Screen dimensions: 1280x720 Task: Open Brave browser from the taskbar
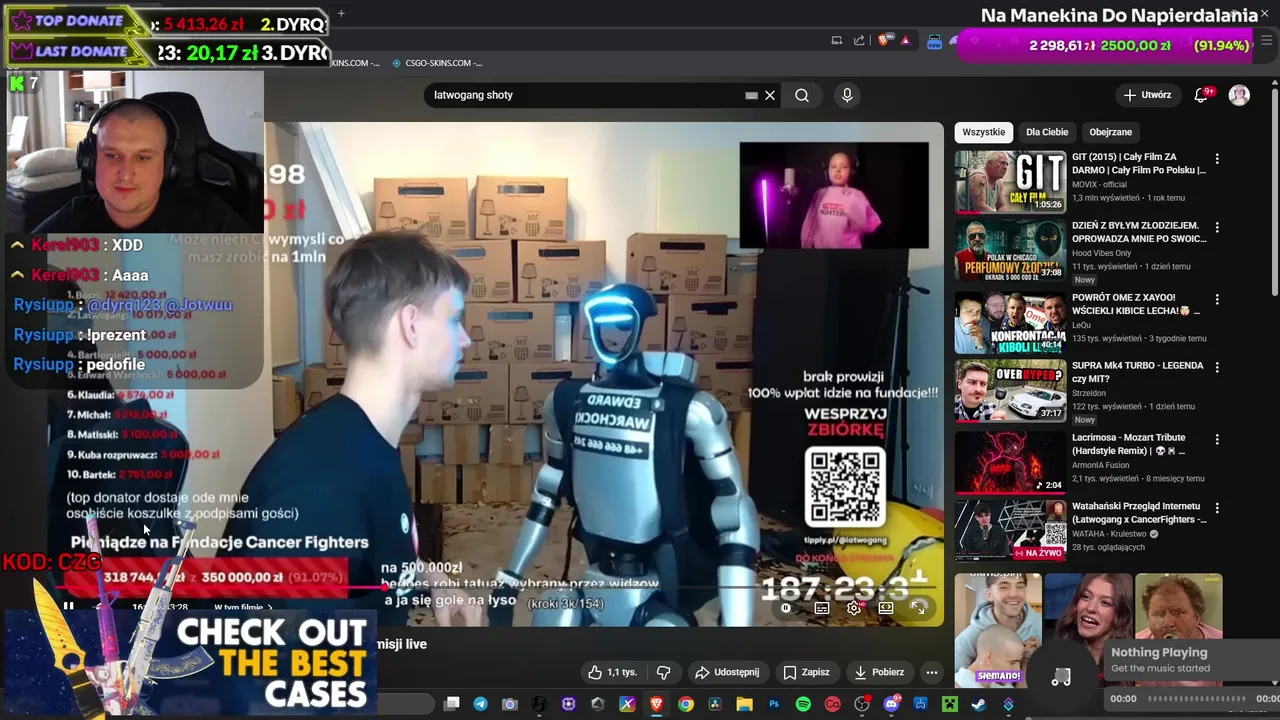click(x=656, y=704)
